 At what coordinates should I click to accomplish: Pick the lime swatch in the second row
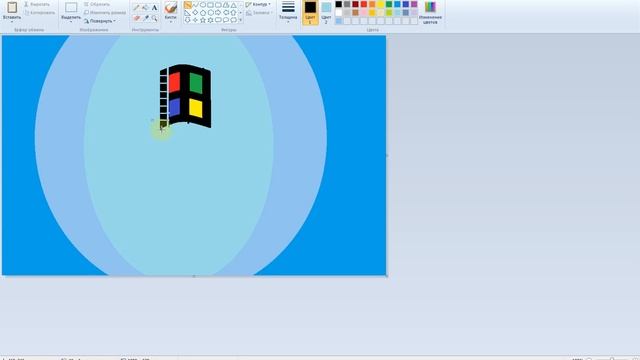[x=389, y=13]
